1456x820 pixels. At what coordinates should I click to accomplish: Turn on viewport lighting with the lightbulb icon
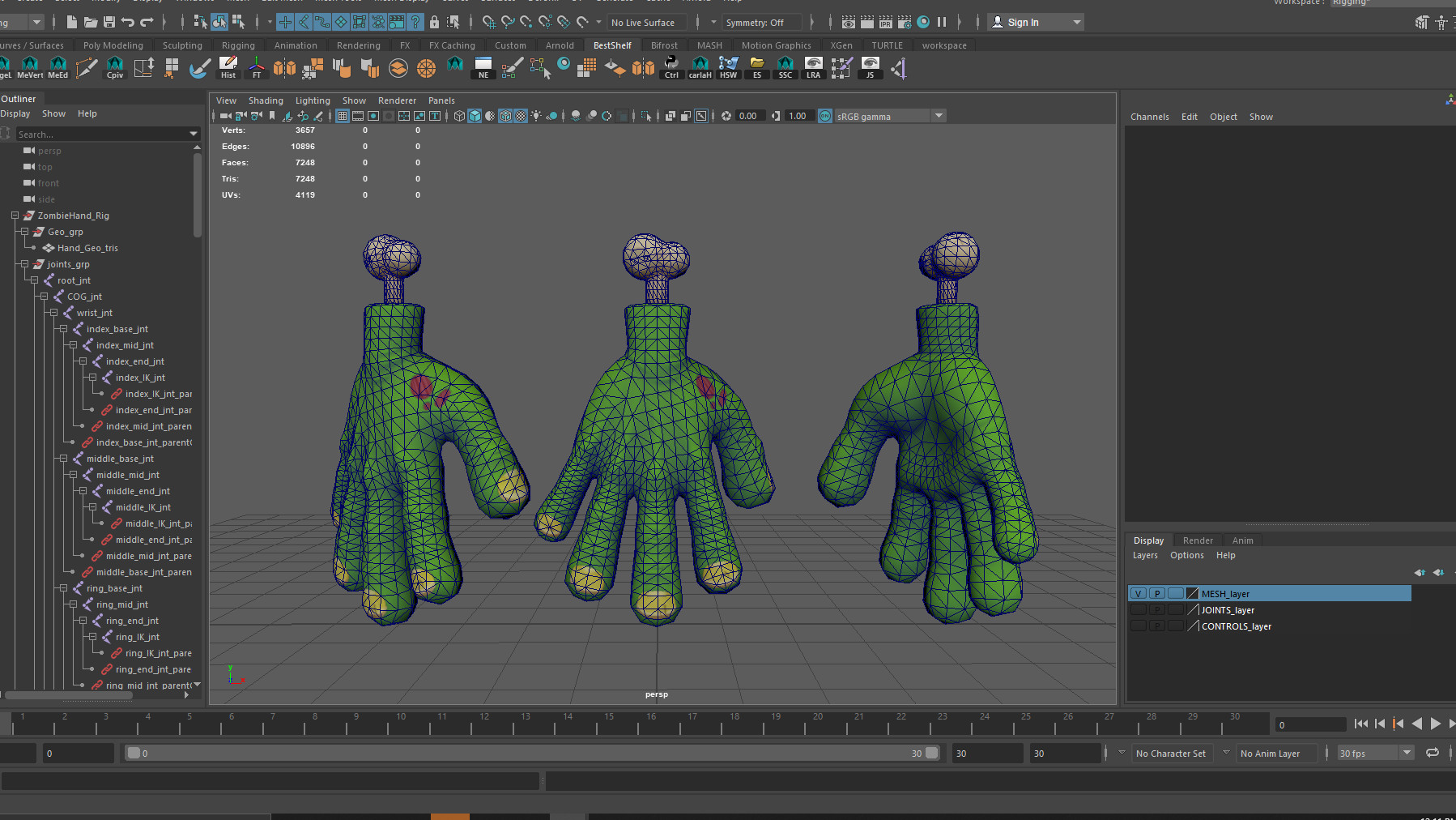(536, 116)
